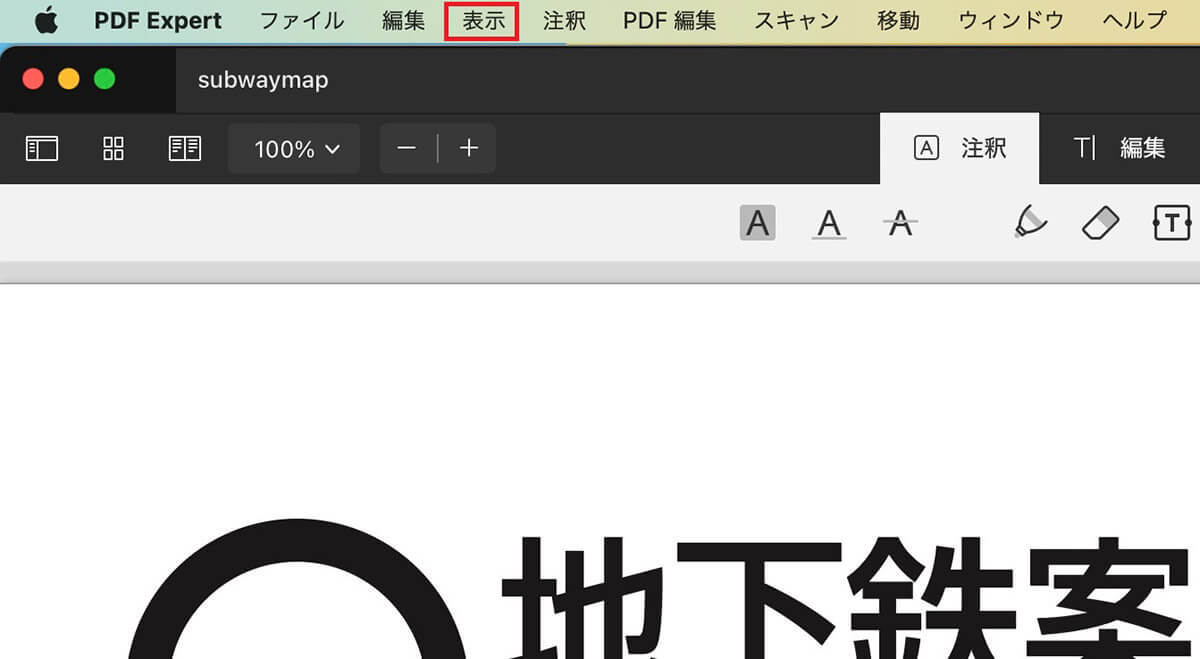This screenshot has width=1200, height=659.
Task: Open the PDF Expert application menu
Action: pyautogui.click(x=158, y=21)
